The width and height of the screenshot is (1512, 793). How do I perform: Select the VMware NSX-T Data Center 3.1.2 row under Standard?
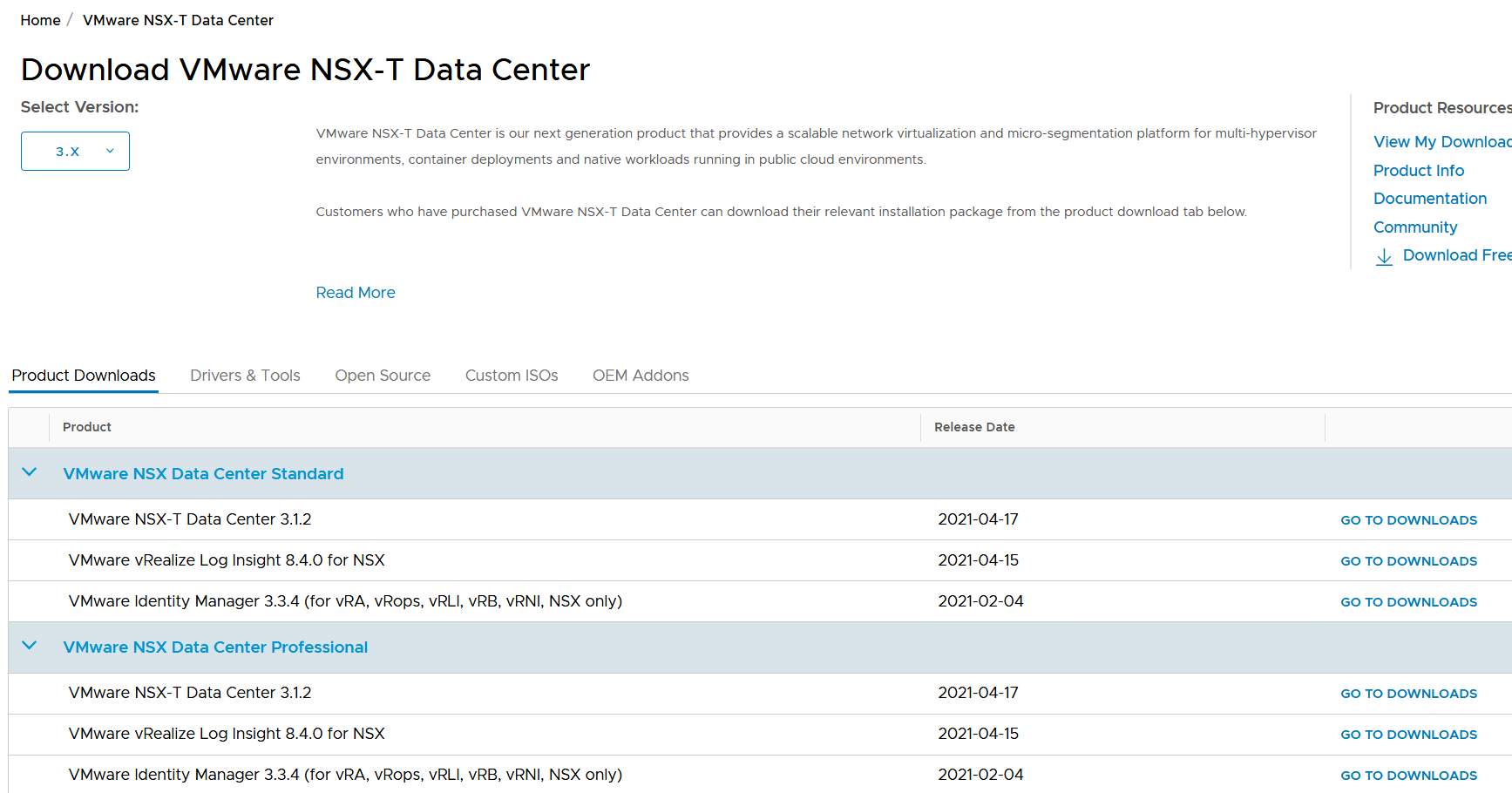point(760,519)
